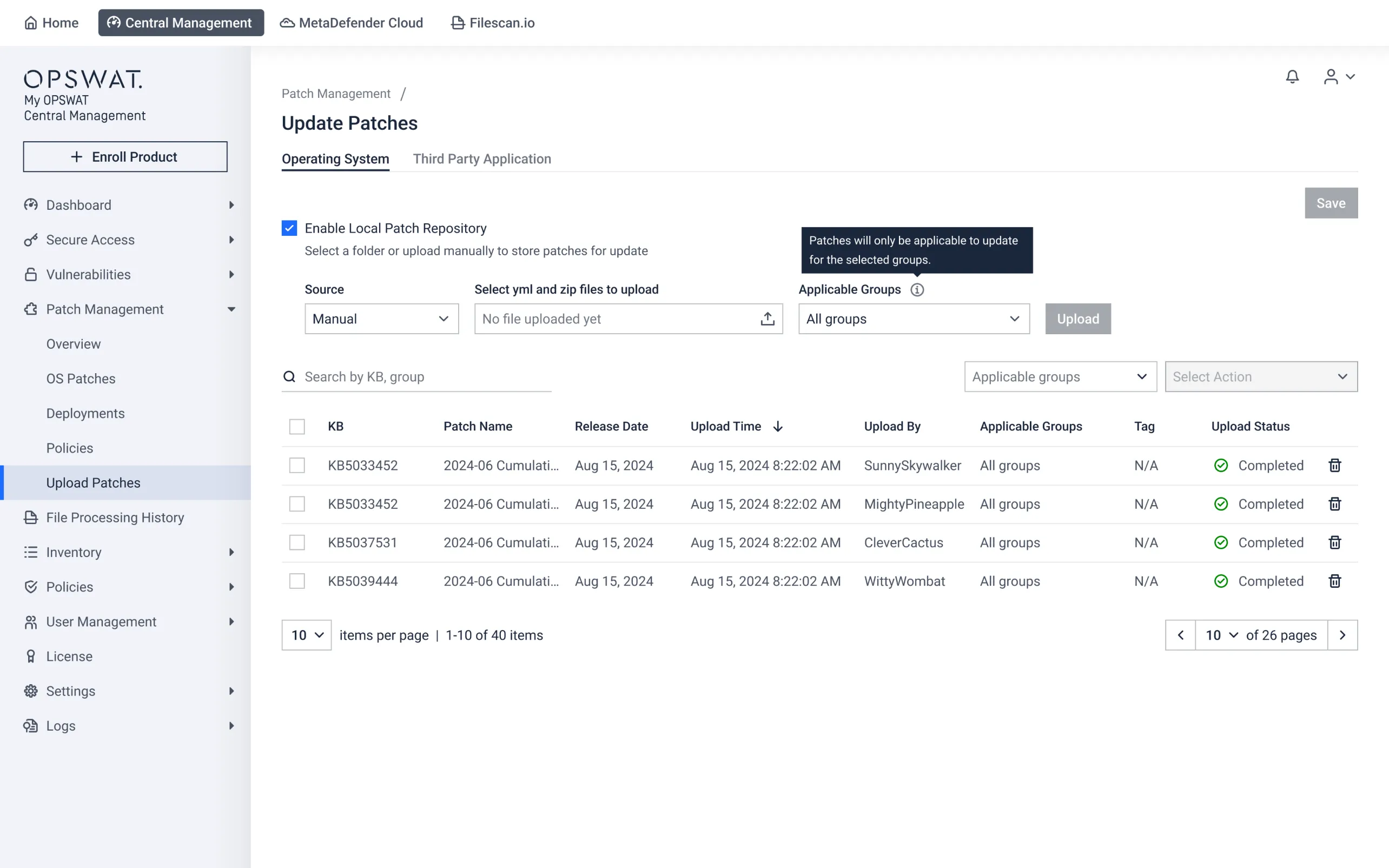1389x868 pixels.
Task: Click the file upload arrow icon
Action: point(768,319)
